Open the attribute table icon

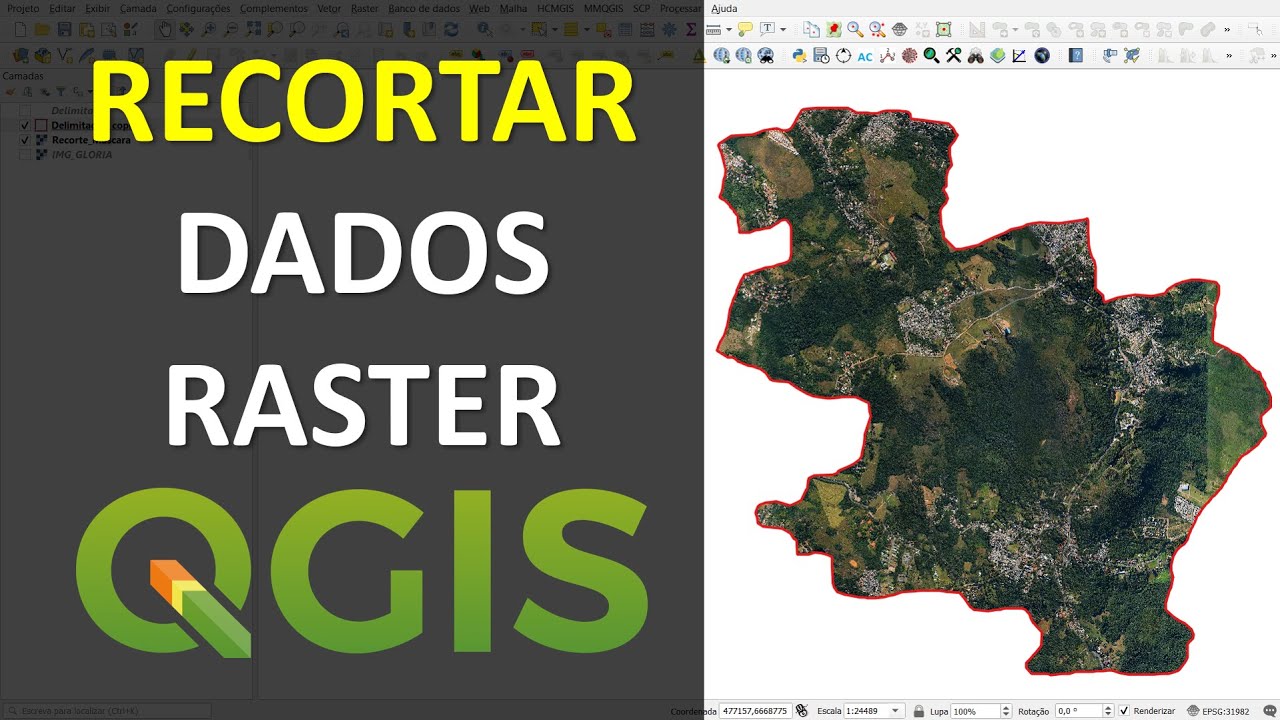pyautogui.click(x=624, y=30)
